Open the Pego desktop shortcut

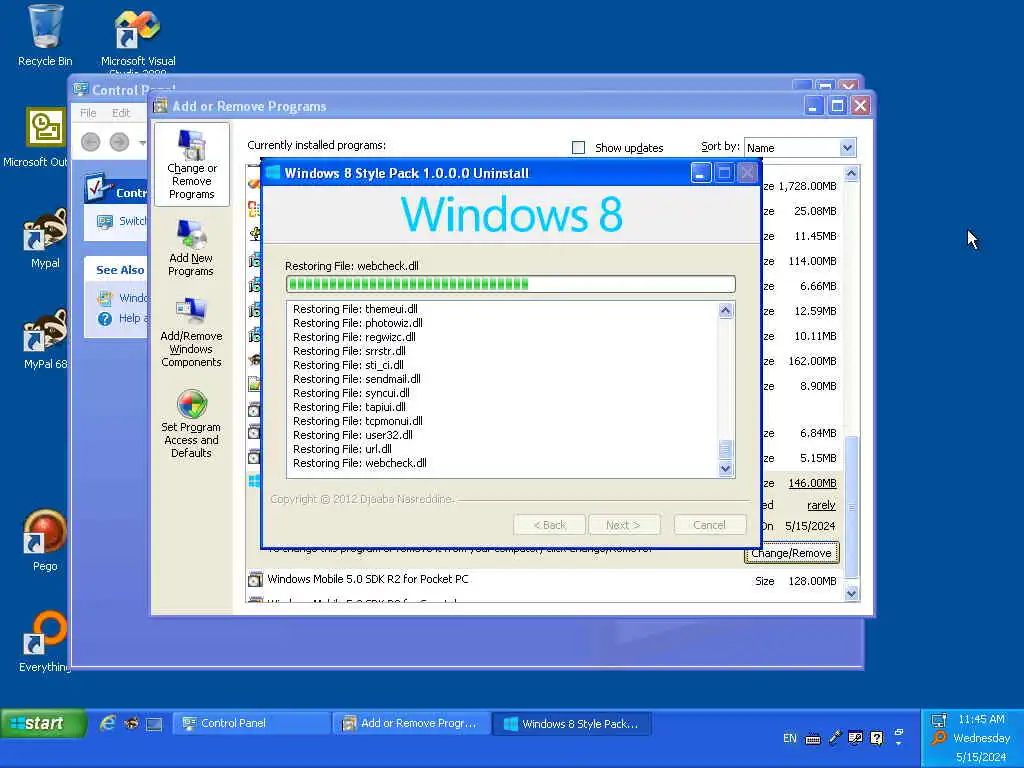coord(45,541)
